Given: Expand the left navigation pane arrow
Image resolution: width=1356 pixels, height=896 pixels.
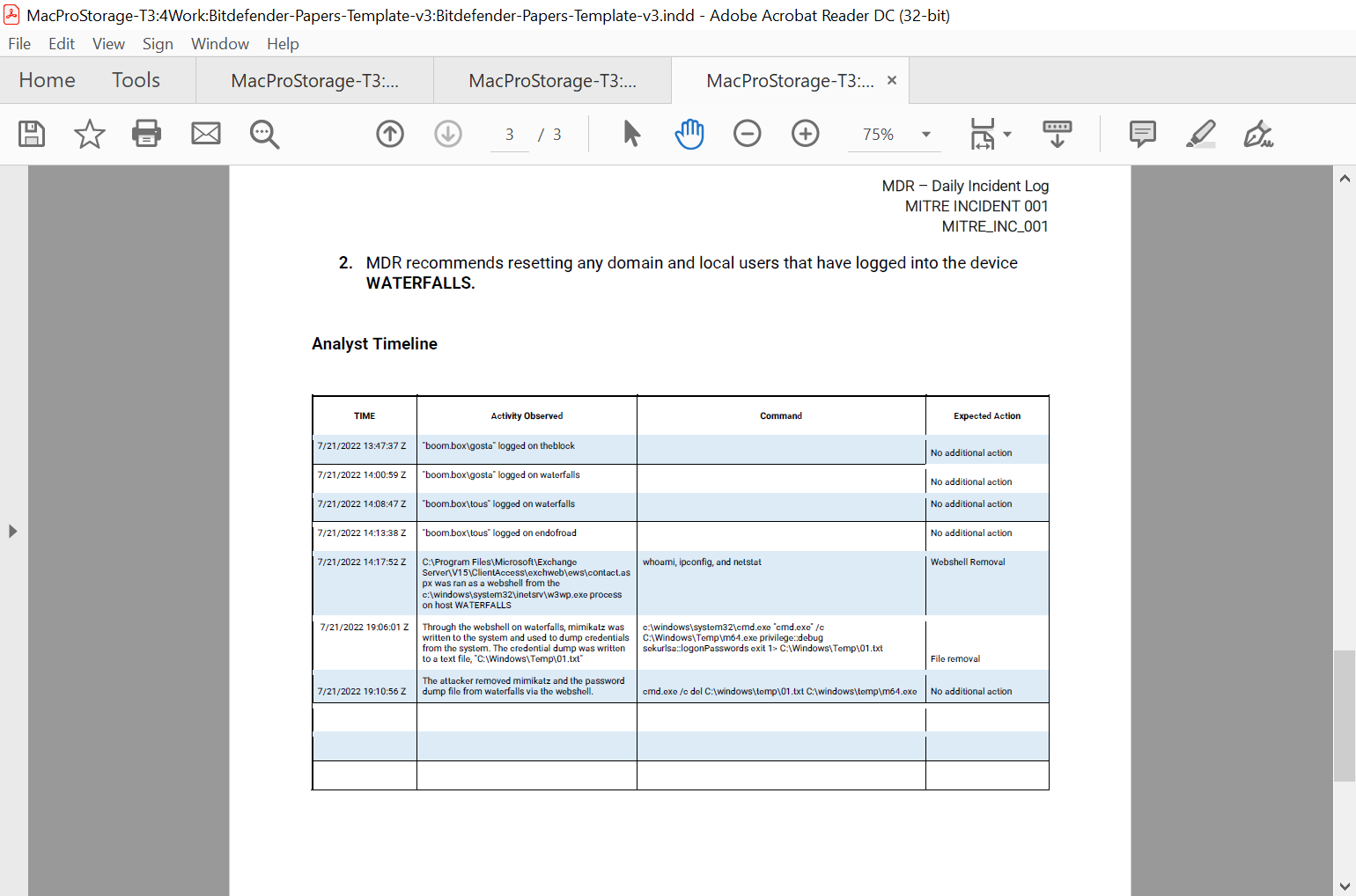Looking at the screenshot, I should tap(12, 532).
